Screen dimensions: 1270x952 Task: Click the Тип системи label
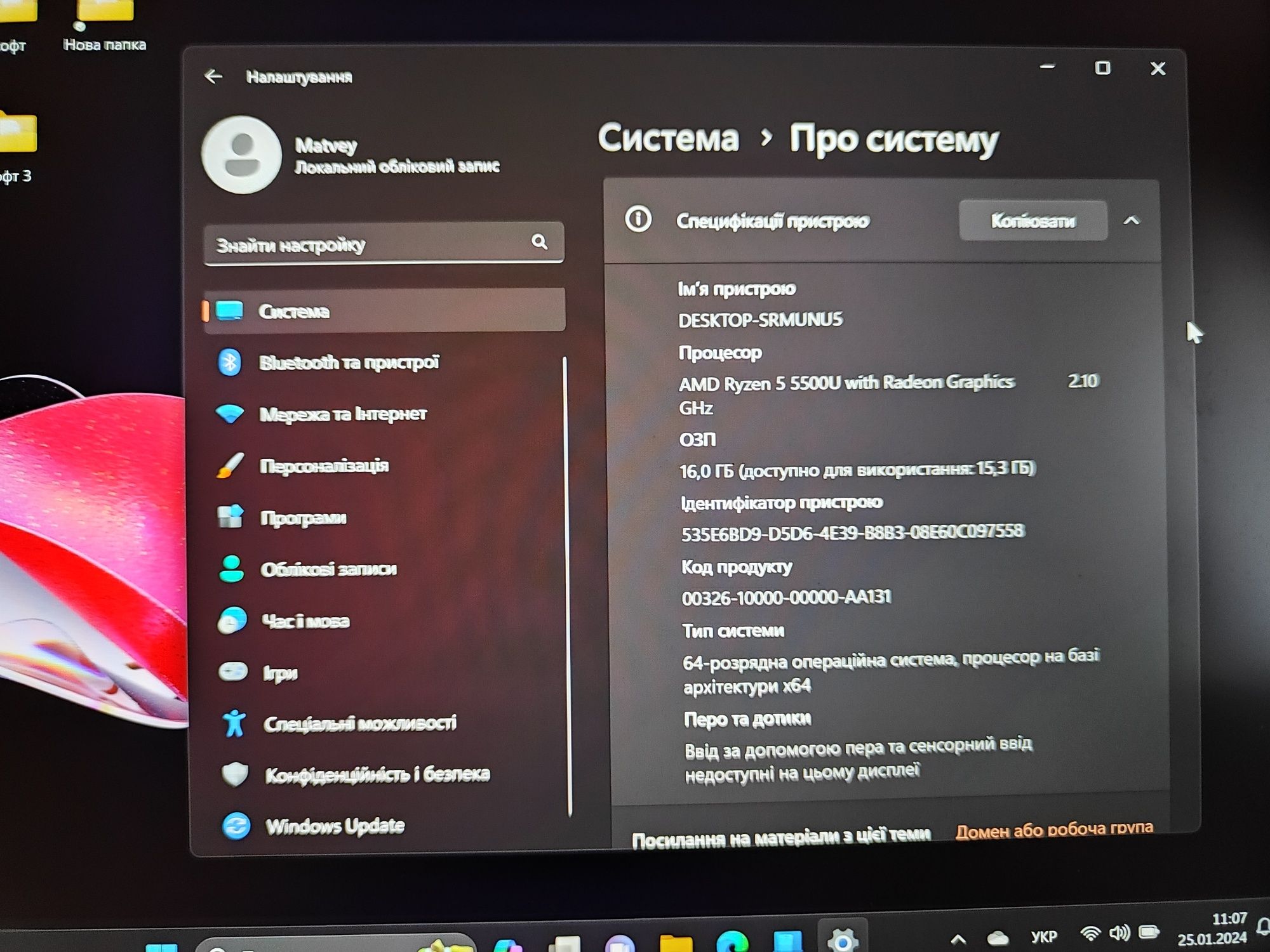coord(733,630)
